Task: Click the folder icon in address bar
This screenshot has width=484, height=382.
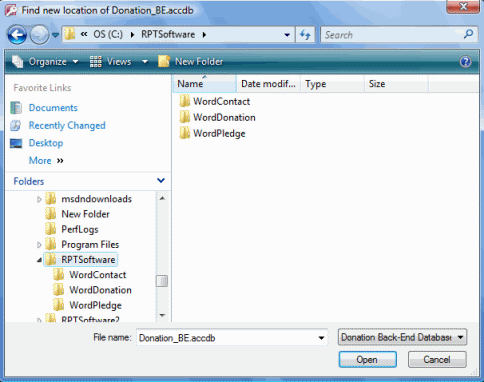Action: coord(70,34)
